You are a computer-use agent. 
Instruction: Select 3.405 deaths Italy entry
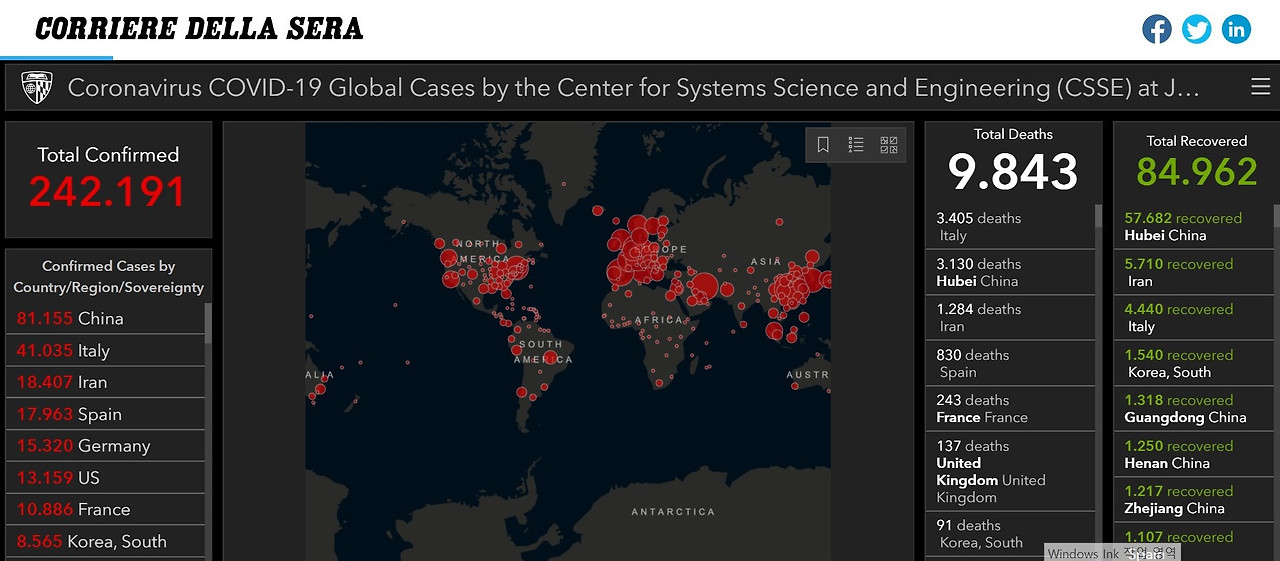[1010, 226]
